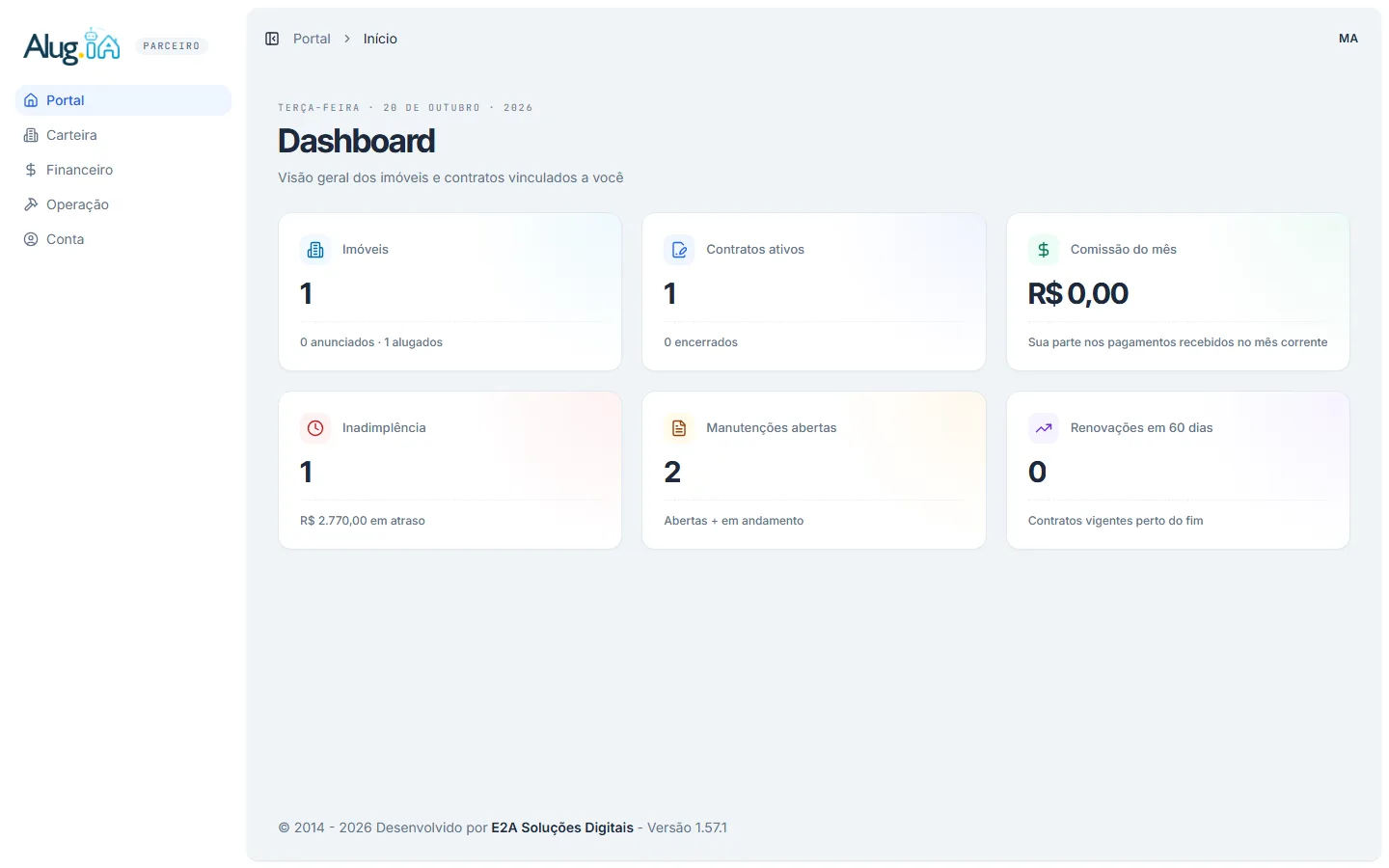Click the Início breadcrumb
Image resolution: width=1389 pixels, height=868 pixels.
[380, 39]
